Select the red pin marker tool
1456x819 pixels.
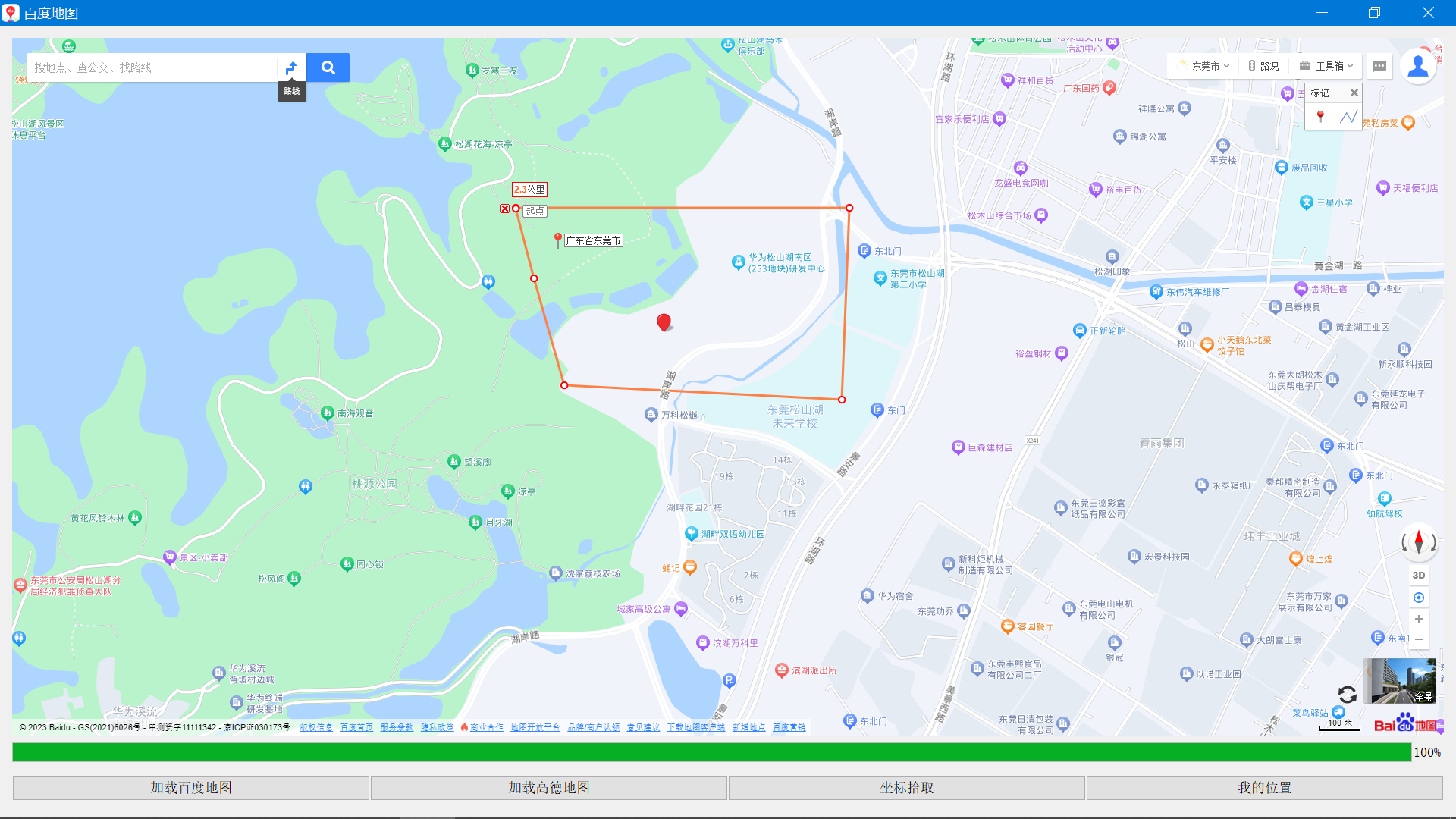pos(1320,116)
